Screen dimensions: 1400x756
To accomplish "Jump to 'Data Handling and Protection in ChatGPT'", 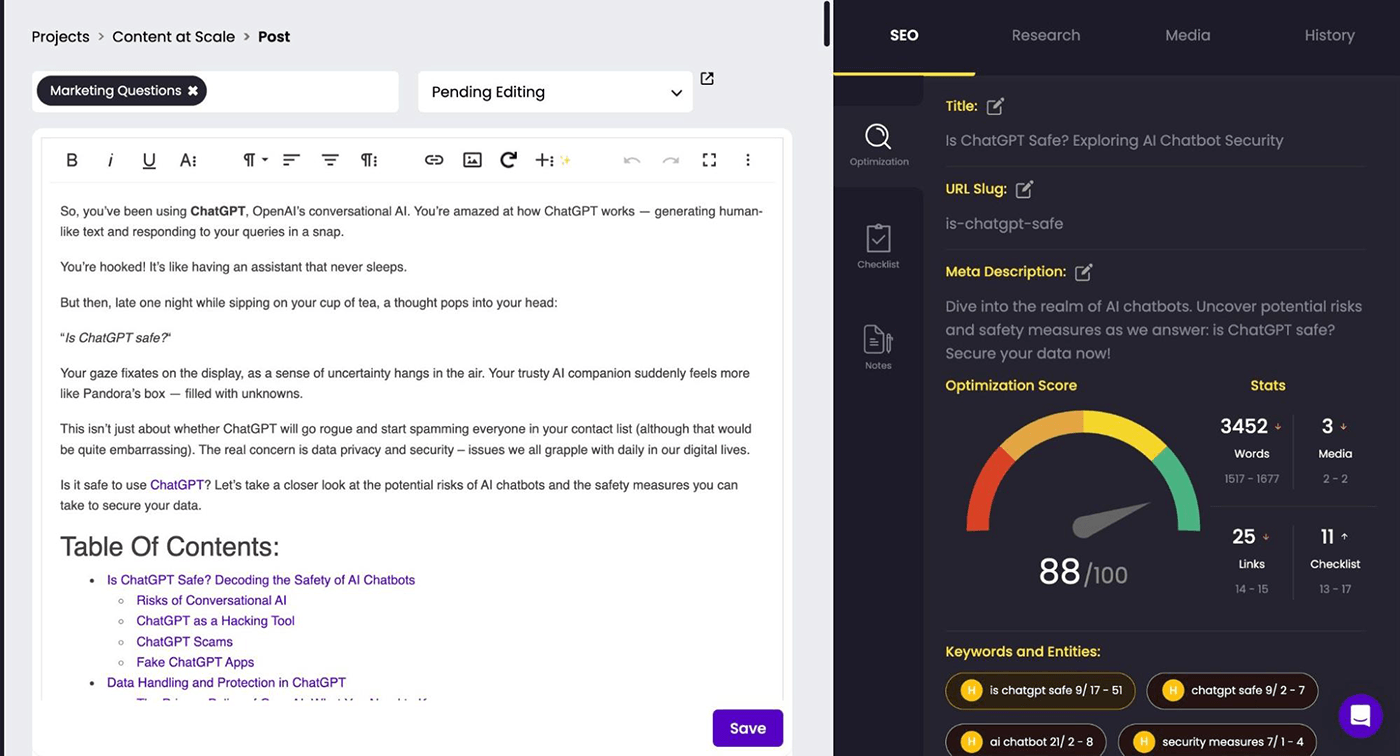I will pos(227,683).
